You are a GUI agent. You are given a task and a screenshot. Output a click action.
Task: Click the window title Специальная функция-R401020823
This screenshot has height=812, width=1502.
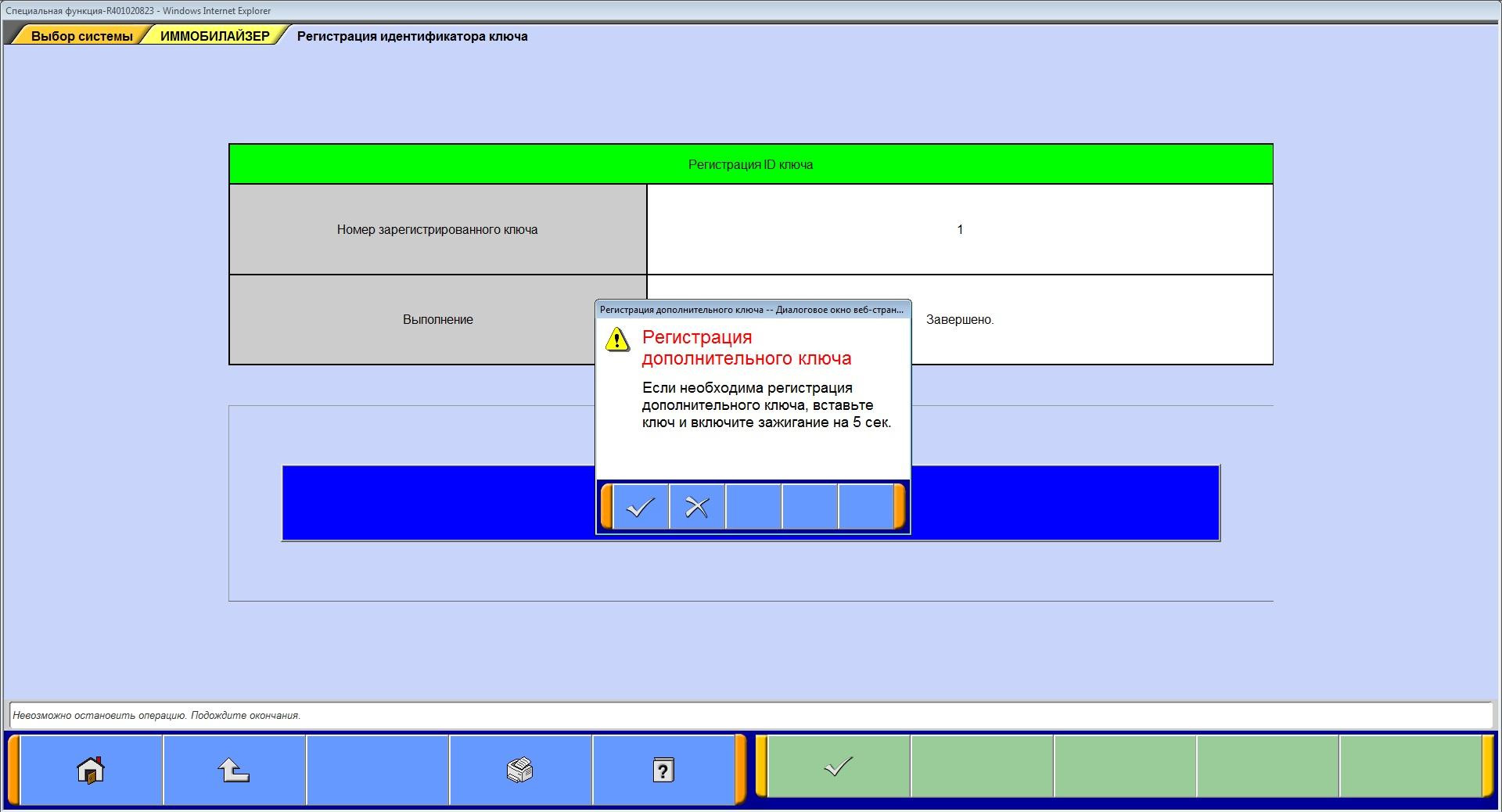[138, 11]
